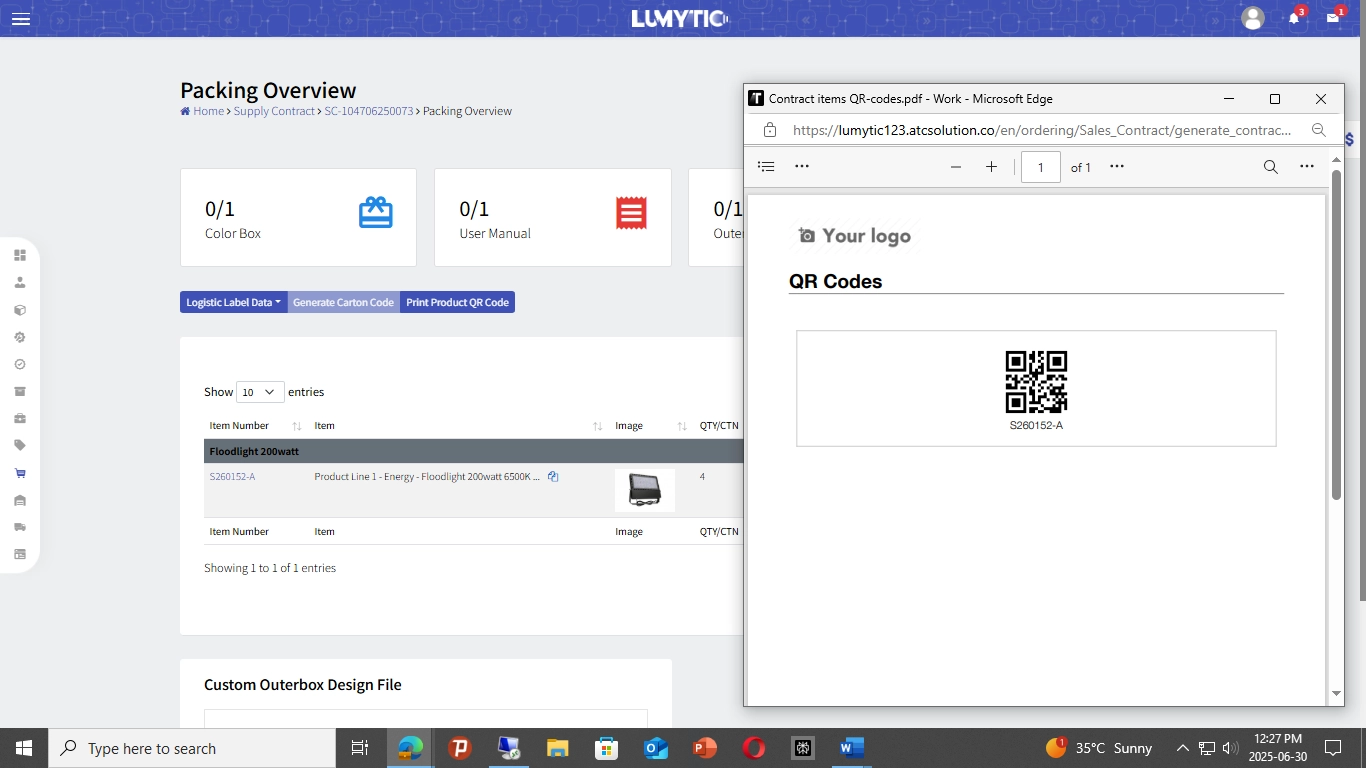Click the Generate Carton Code button
Image resolution: width=1366 pixels, height=768 pixels.
pos(343,301)
